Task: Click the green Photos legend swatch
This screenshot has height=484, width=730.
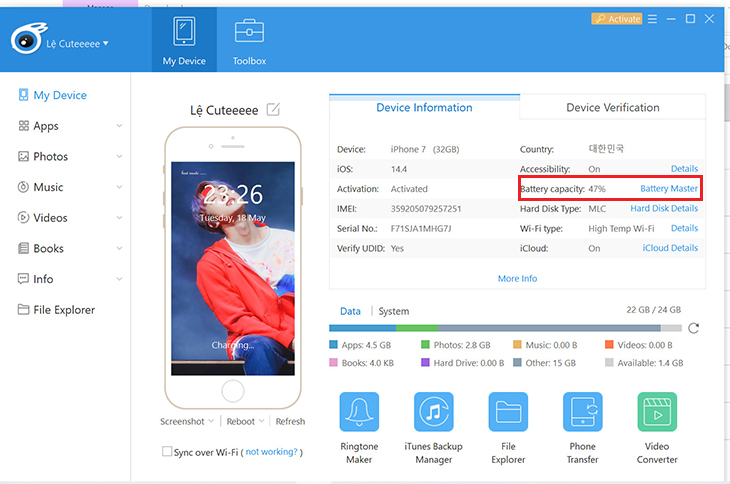Action: coord(425,344)
